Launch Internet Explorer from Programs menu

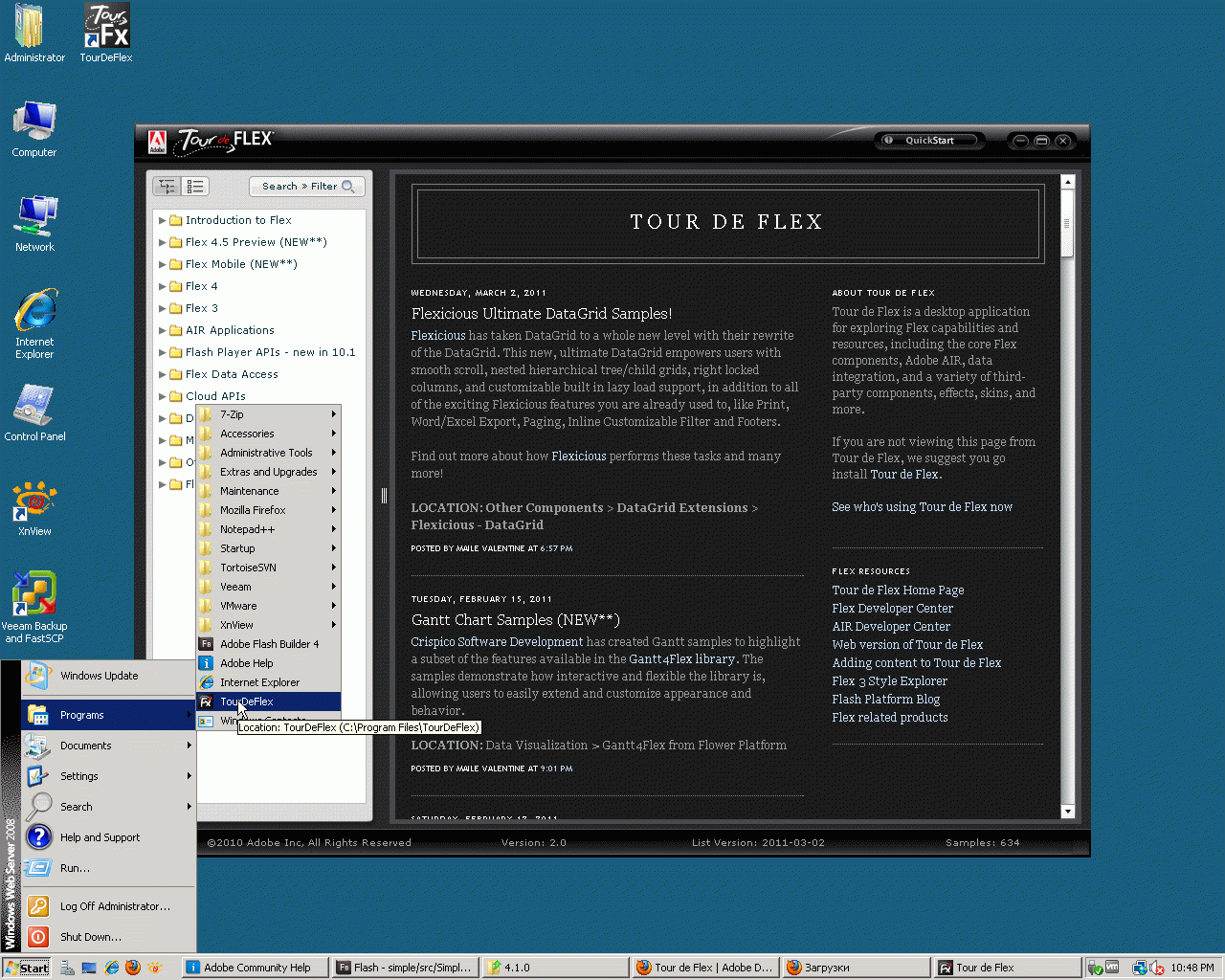tap(268, 682)
